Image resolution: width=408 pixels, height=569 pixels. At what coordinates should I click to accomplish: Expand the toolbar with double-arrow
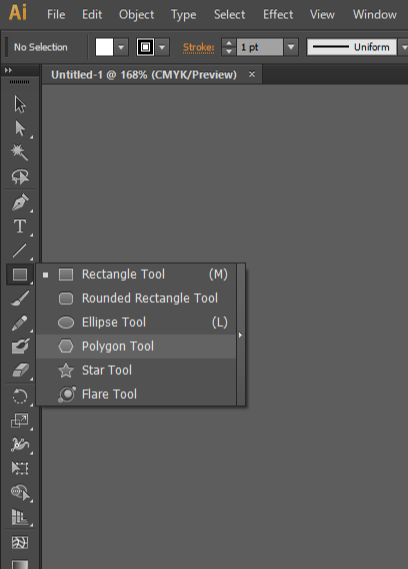(x=8, y=70)
